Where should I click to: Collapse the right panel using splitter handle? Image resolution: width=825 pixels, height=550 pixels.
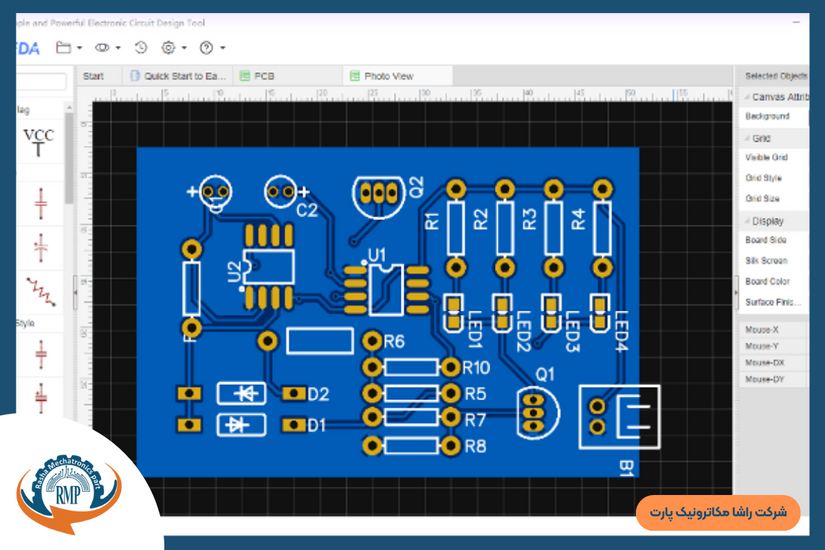point(736,292)
